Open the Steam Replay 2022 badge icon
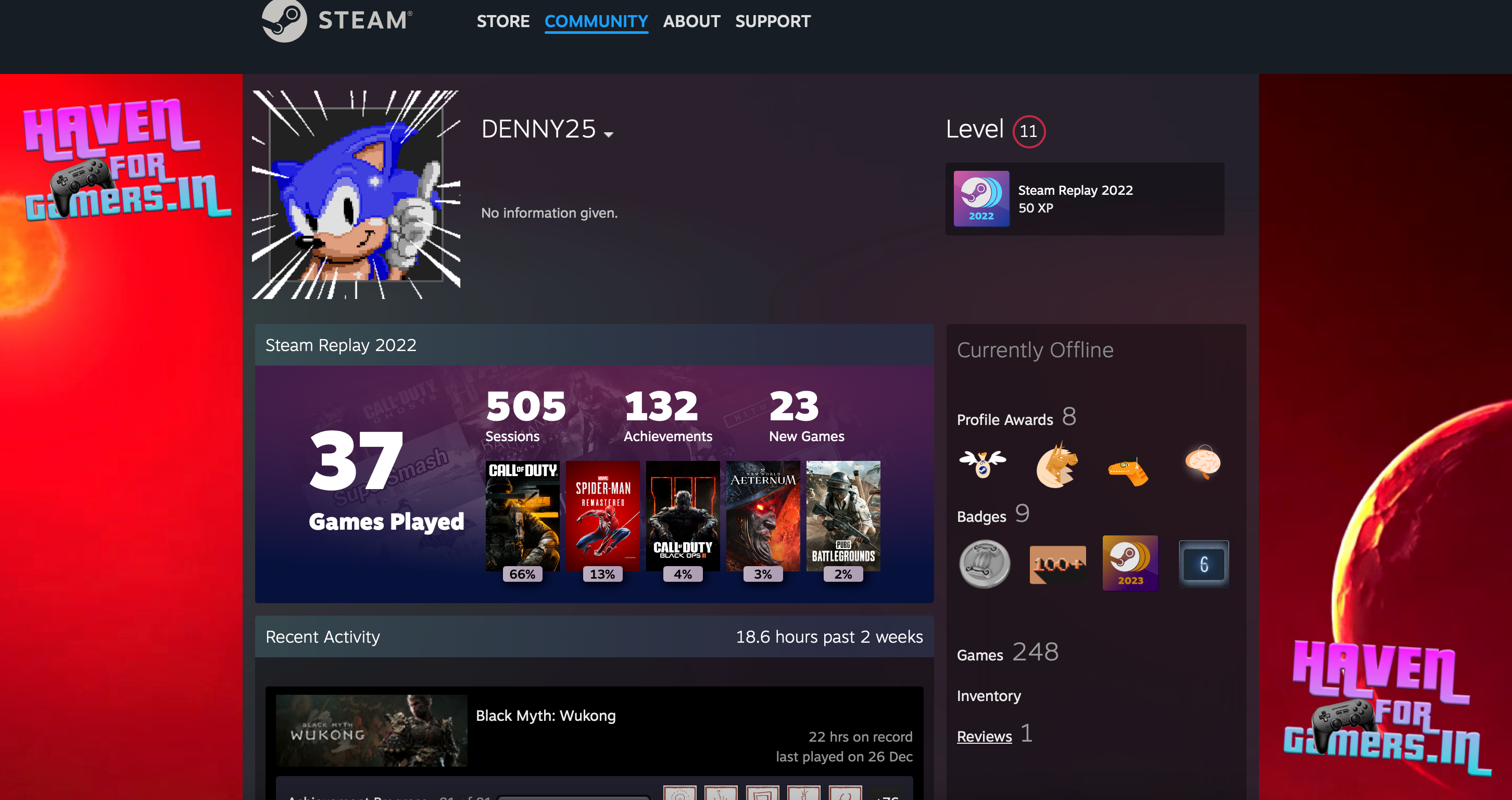The width and height of the screenshot is (1512, 800). click(981, 198)
